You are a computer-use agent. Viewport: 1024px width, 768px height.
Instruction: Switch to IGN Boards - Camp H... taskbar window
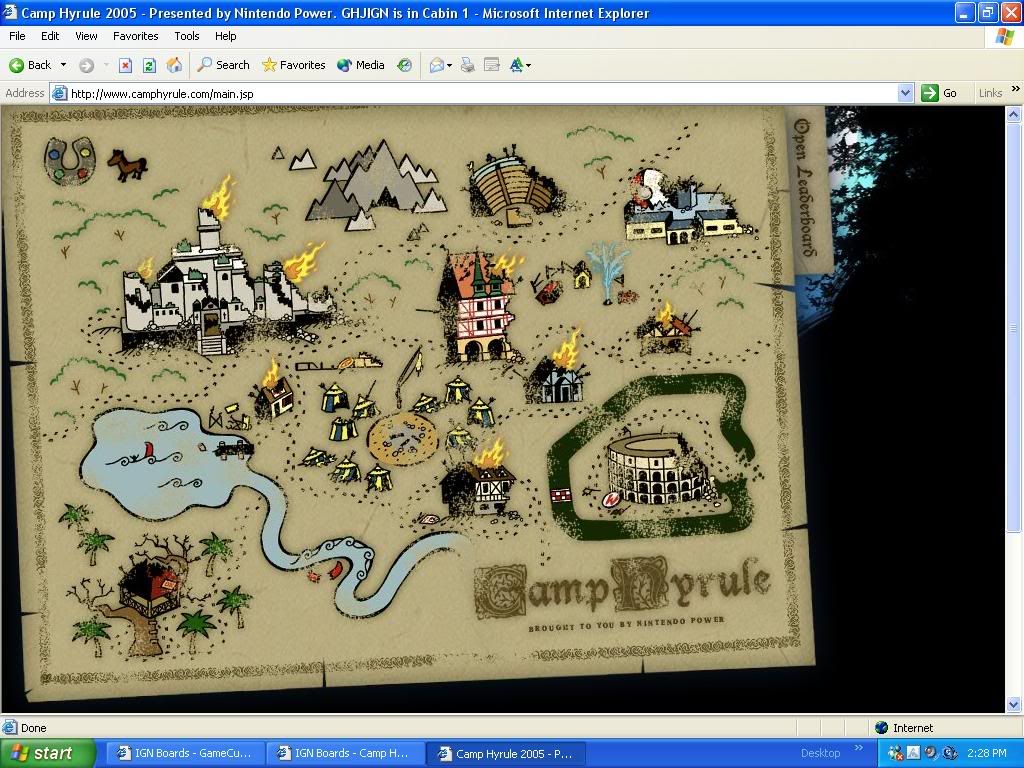[345, 754]
